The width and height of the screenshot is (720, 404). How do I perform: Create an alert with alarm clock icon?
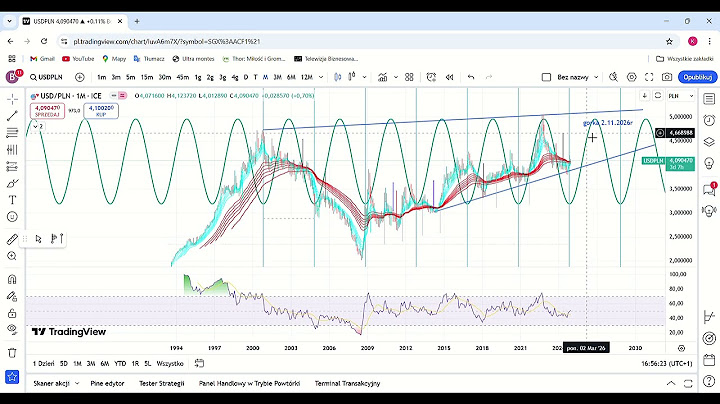click(x=431, y=77)
